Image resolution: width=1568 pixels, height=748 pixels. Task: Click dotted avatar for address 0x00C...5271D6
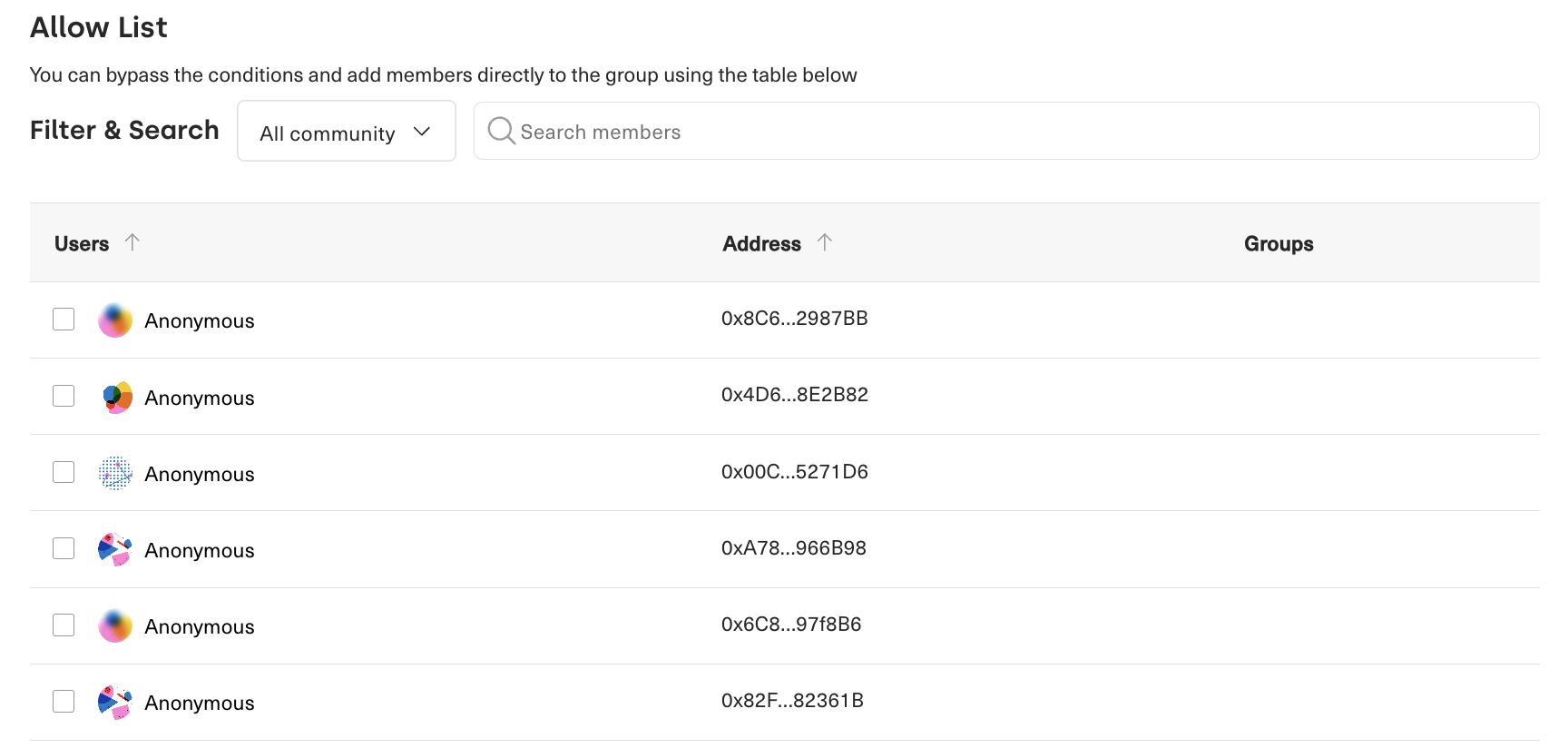click(115, 473)
